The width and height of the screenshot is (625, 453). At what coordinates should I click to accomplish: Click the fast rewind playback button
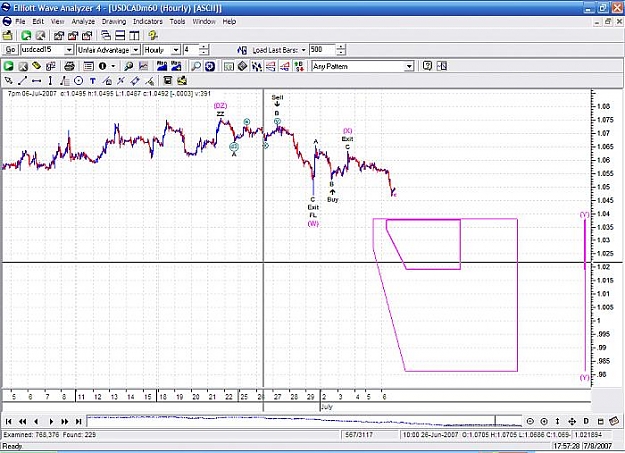(23, 421)
